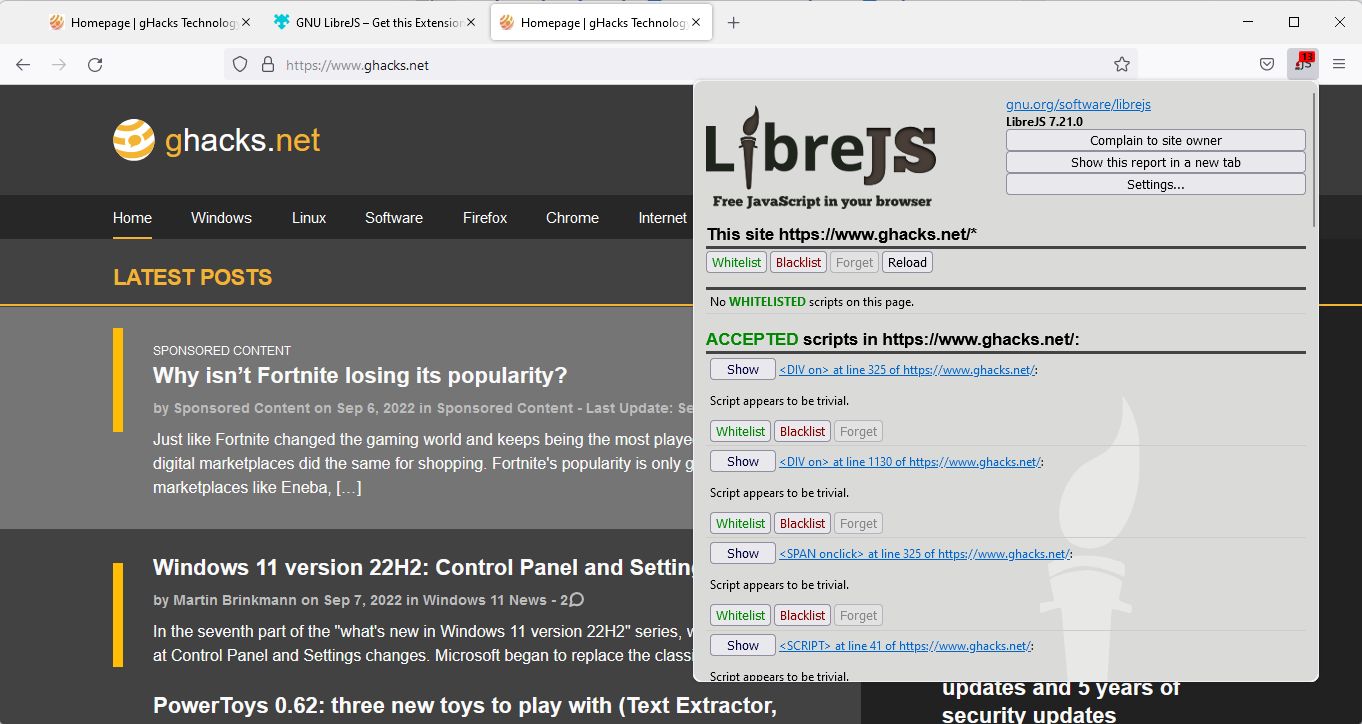Click the LibreJS logo image
Image resolution: width=1362 pixels, height=724 pixels.
821,156
